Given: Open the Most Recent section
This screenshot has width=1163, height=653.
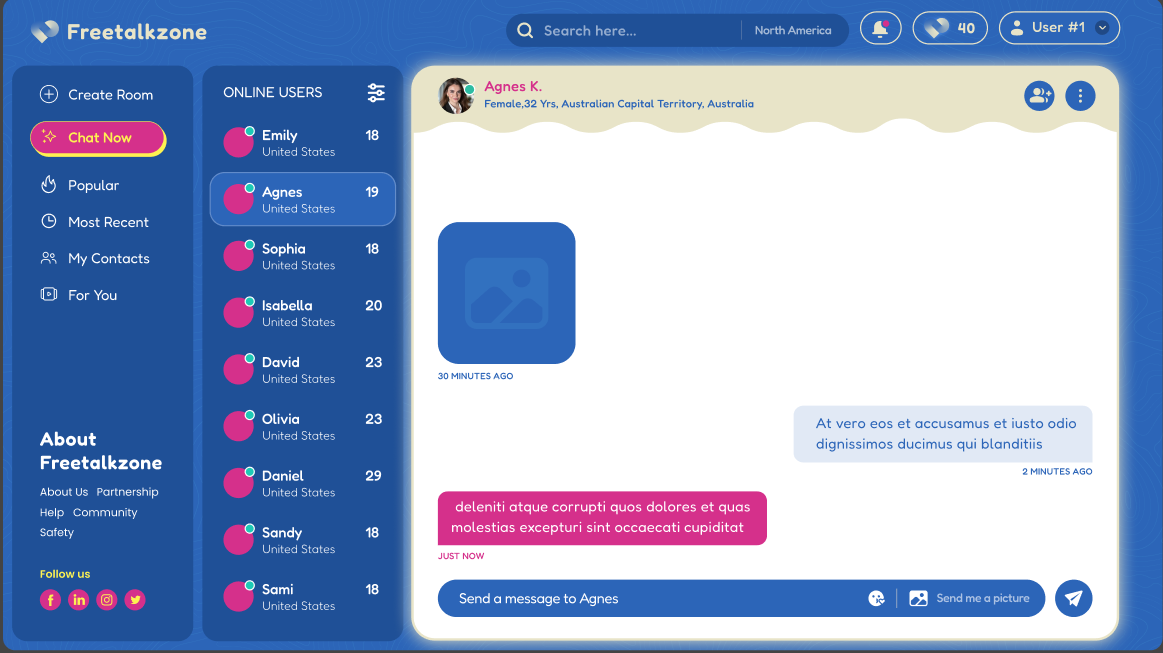Looking at the screenshot, I should (x=108, y=222).
